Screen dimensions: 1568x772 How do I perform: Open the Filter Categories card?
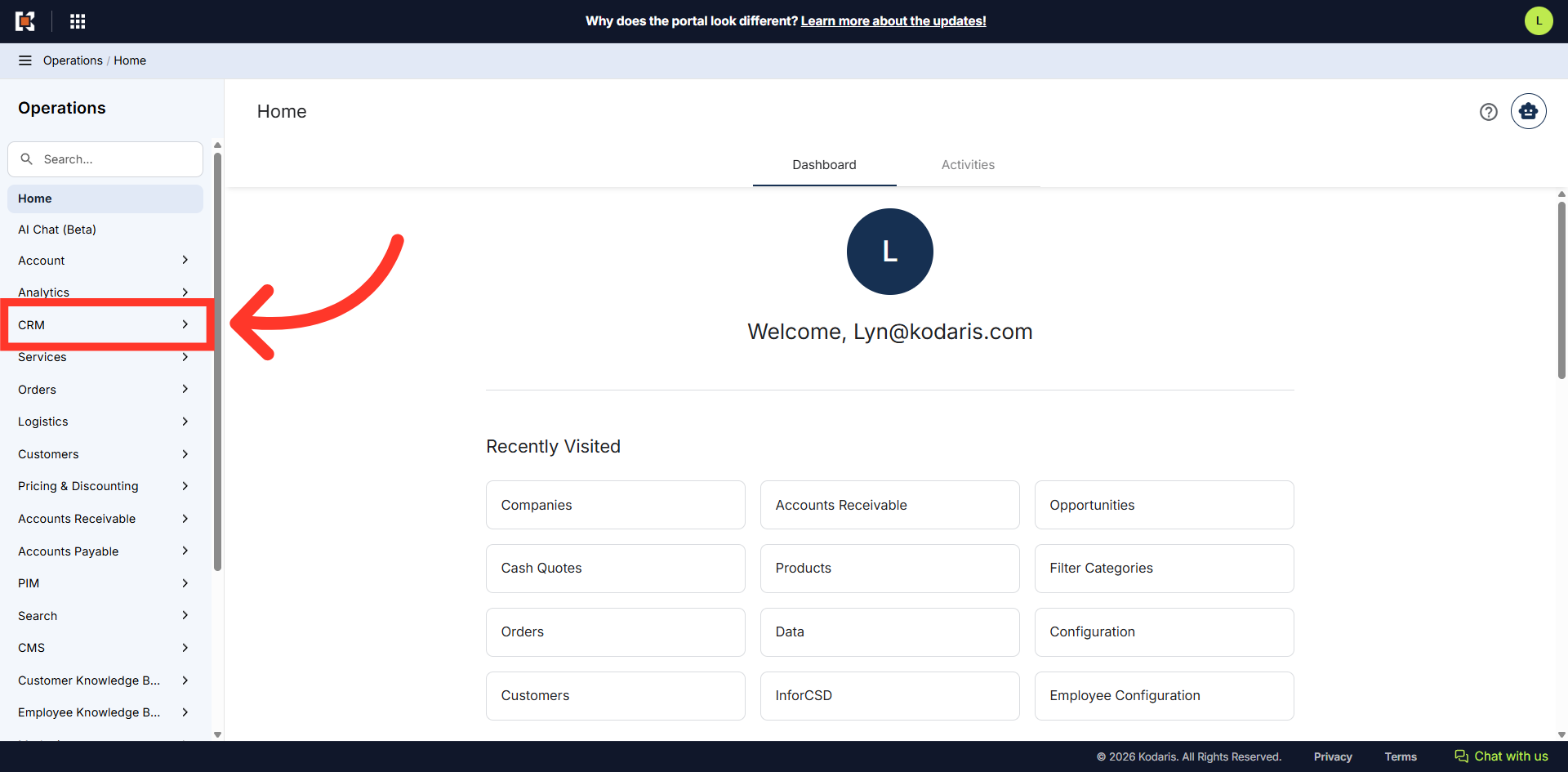[x=1165, y=569]
